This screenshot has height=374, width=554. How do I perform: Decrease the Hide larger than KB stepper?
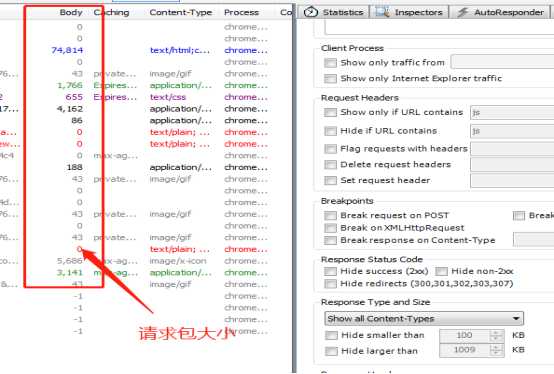click(496, 354)
